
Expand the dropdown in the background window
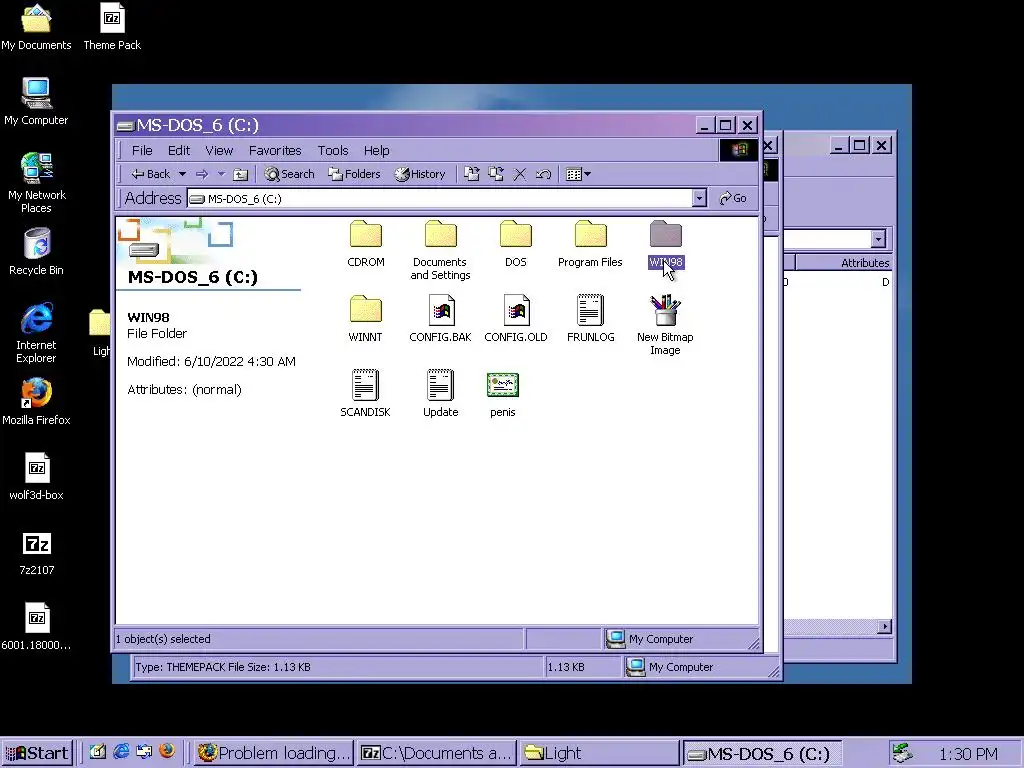878,239
